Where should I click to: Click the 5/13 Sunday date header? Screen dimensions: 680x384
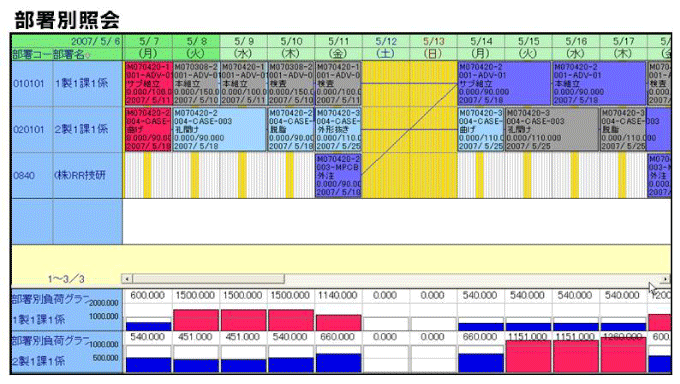[x=434, y=42]
